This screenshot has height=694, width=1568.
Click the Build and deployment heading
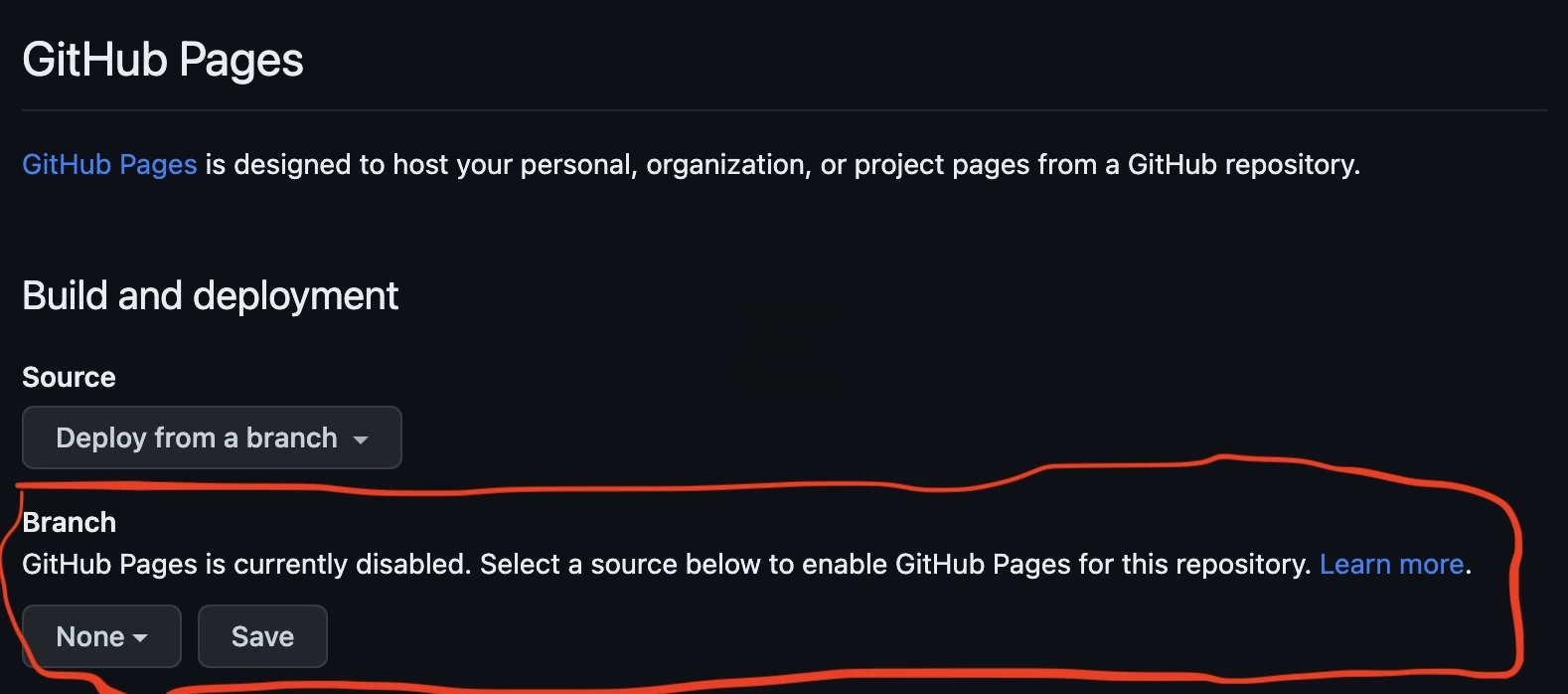point(210,296)
